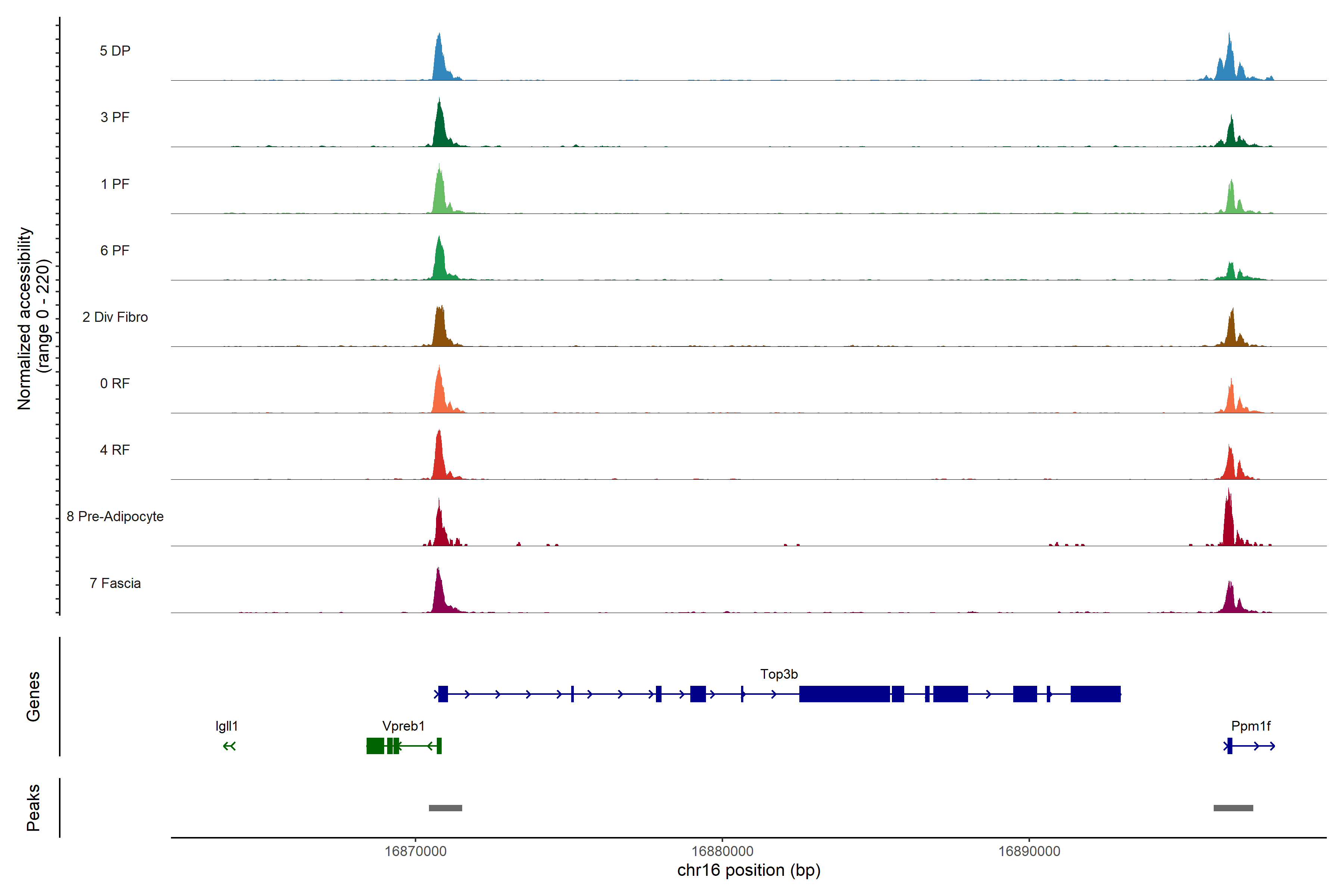1344x896 pixels.
Task: Click the 16870000 axis tick label
Action: (x=416, y=851)
